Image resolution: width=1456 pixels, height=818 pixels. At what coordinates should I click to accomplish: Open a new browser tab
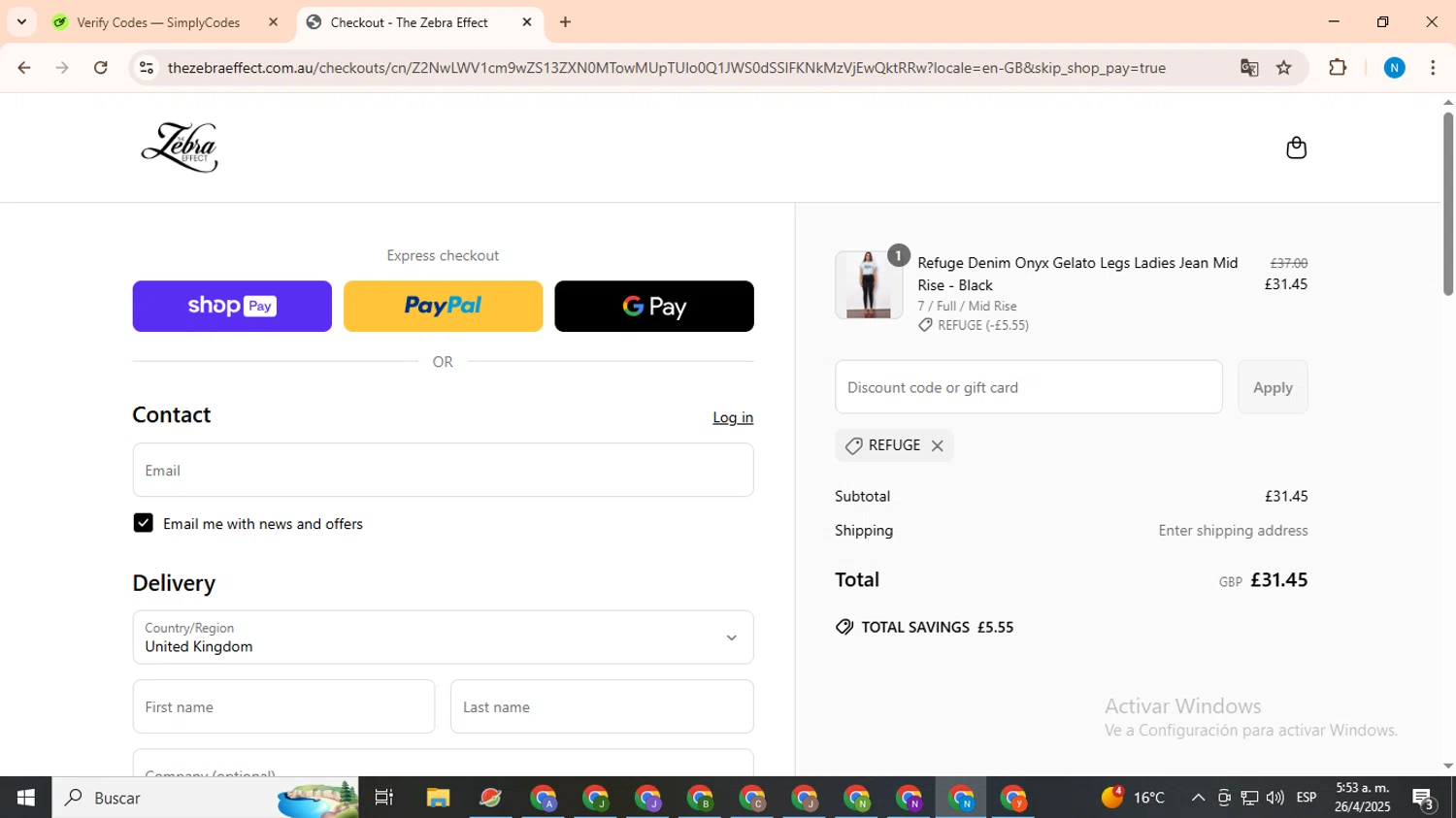tap(566, 22)
